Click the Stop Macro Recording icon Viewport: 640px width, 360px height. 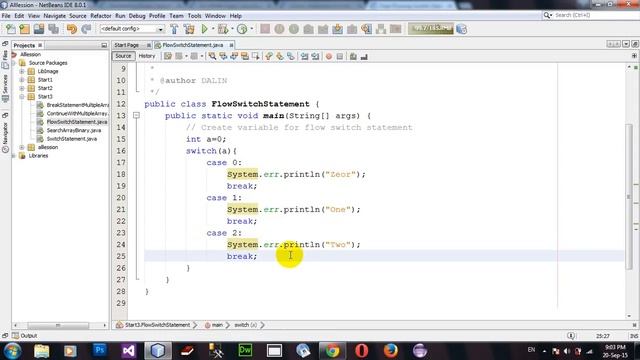pos(340,57)
